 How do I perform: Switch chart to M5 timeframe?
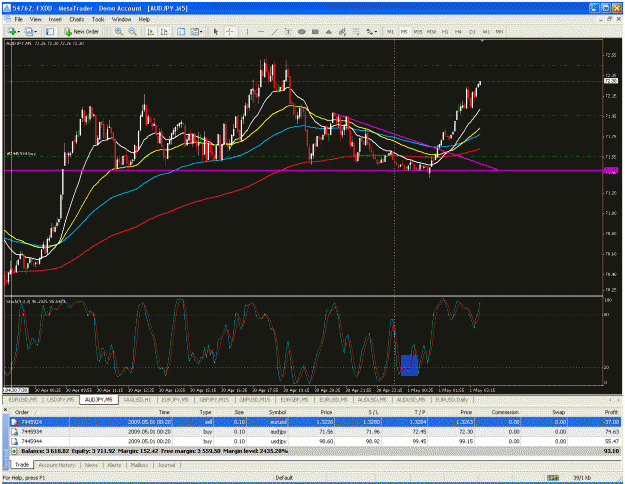click(404, 31)
